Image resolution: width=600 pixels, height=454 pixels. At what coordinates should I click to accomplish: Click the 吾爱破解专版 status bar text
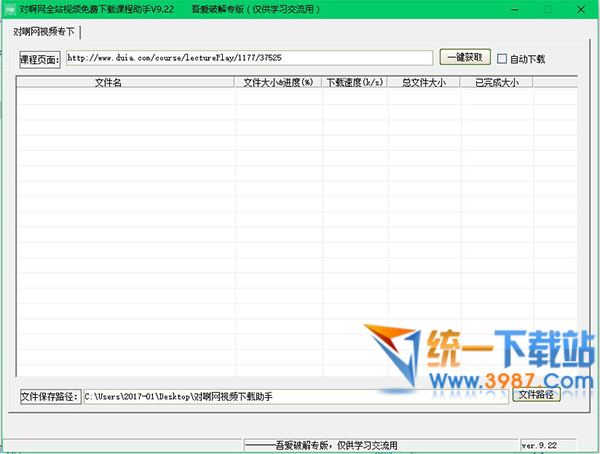tap(334, 443)
